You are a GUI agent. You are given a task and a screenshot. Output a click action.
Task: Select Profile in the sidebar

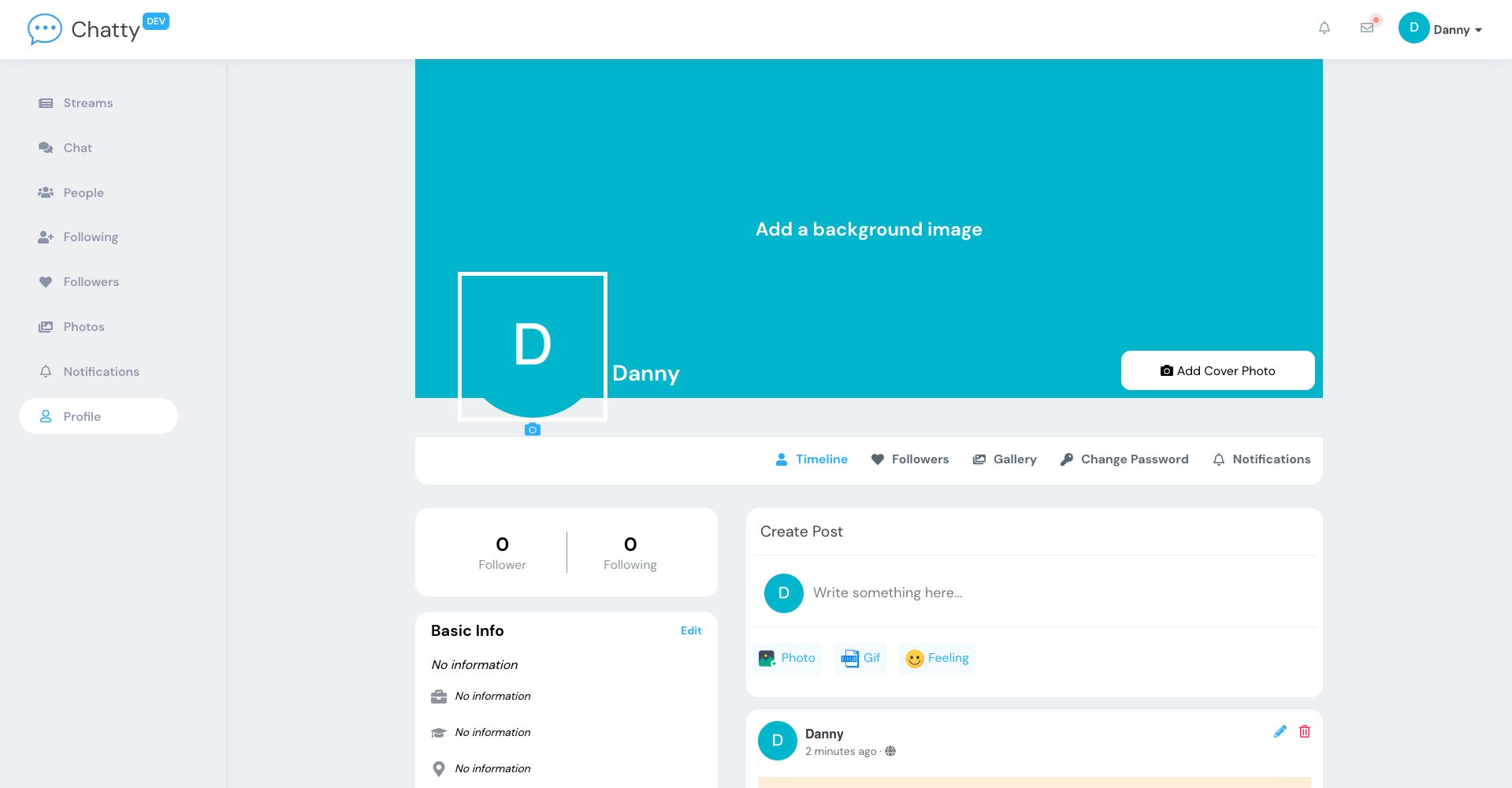(x=98, y=416)
